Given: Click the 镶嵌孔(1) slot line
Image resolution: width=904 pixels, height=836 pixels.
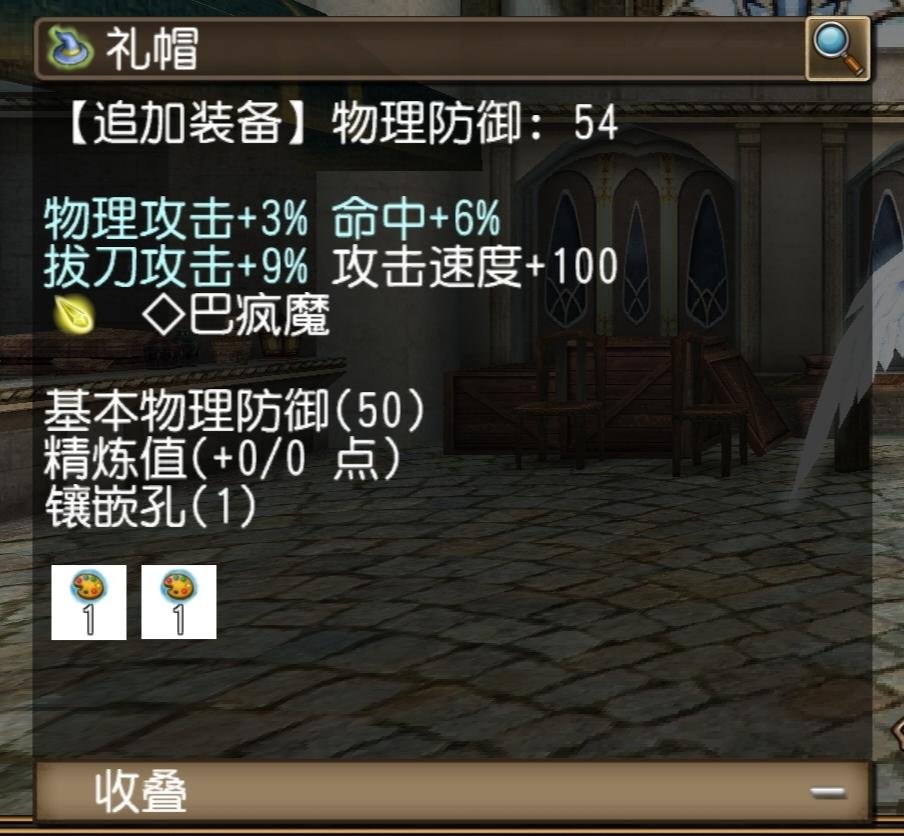Looking at the screenshot, I should pos(150,506).
